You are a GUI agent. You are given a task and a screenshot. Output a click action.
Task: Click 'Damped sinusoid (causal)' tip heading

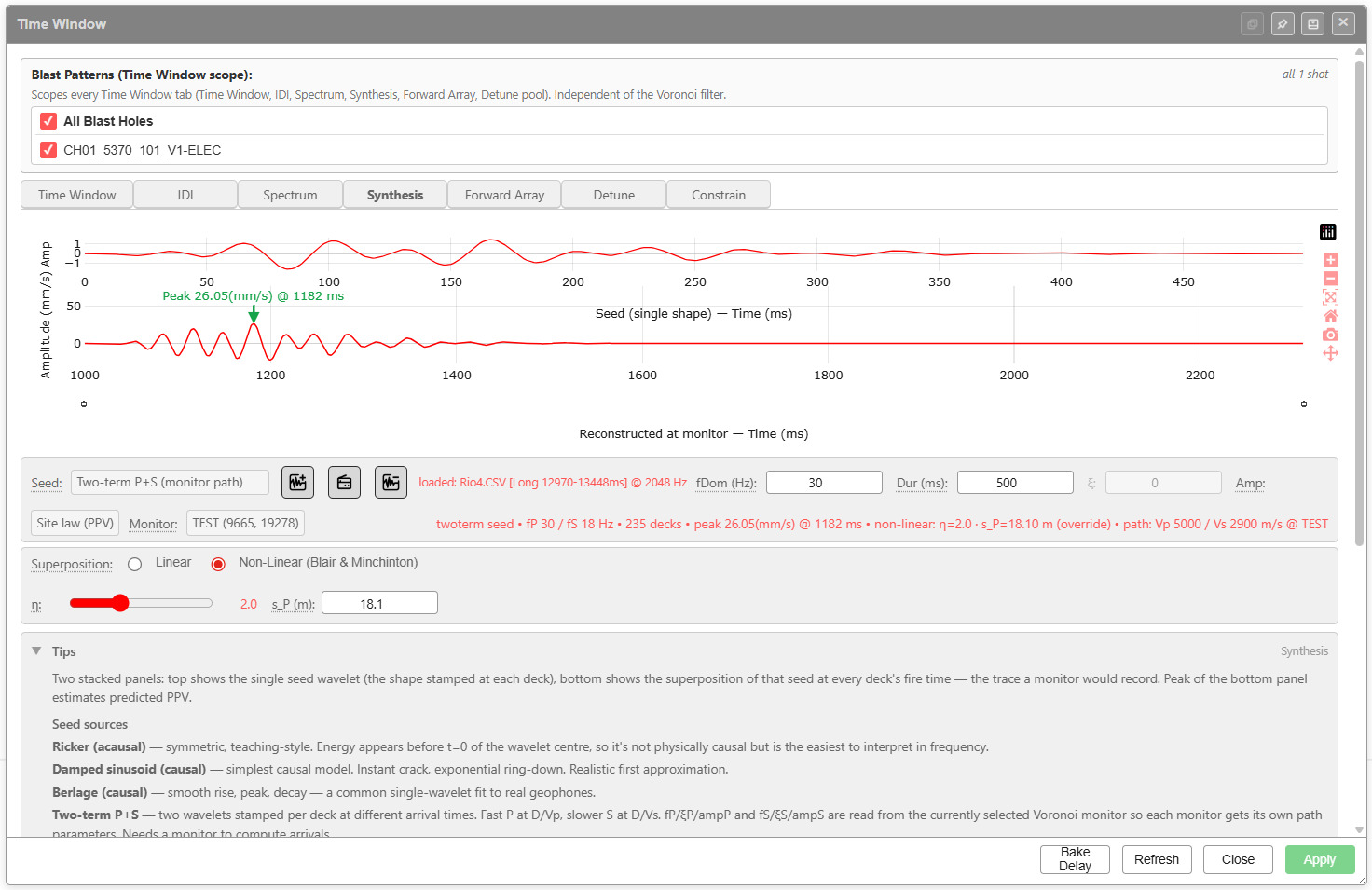click(x=129, y=769)
